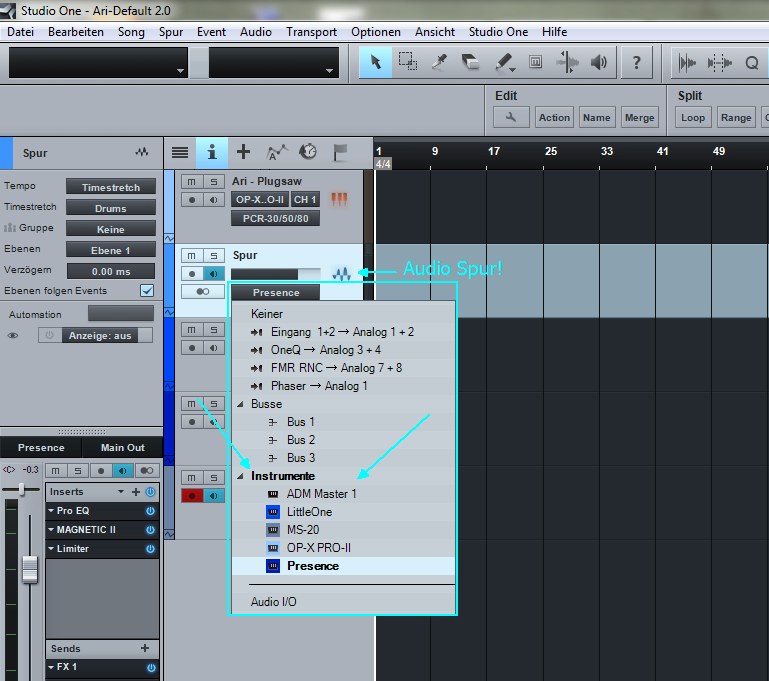Toggle monitor on the Spur track

(213, 274)
